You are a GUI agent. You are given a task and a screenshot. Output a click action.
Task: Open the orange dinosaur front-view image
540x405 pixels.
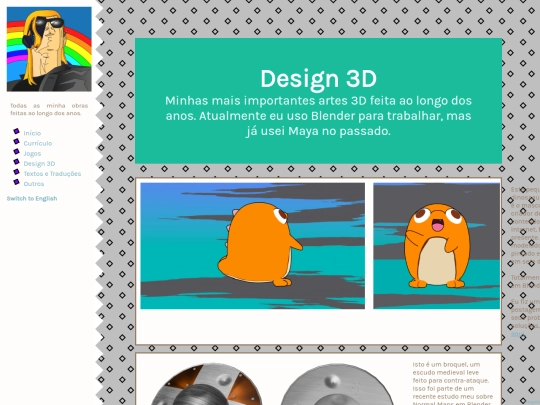click(x=437, y=246)
